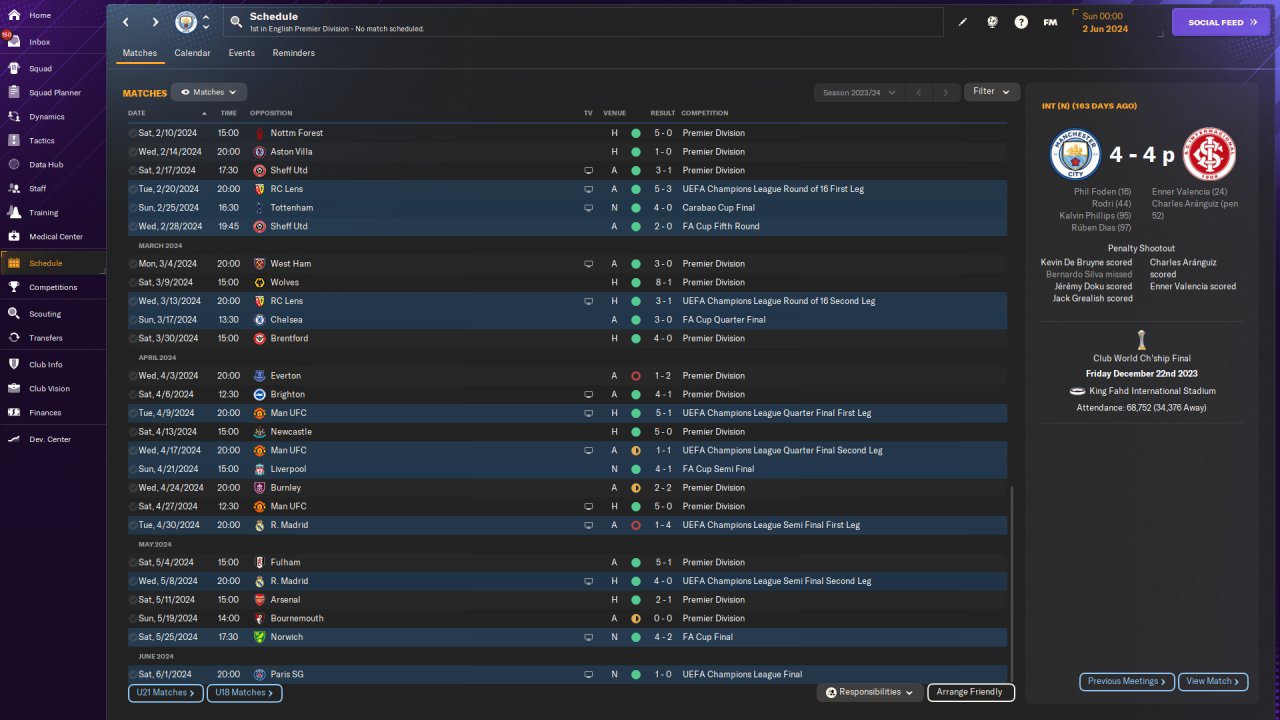The width and height of the screenshot is (1280, 720).
Task: Sort by the Opposition column header
Action: (x=271, y=113)
